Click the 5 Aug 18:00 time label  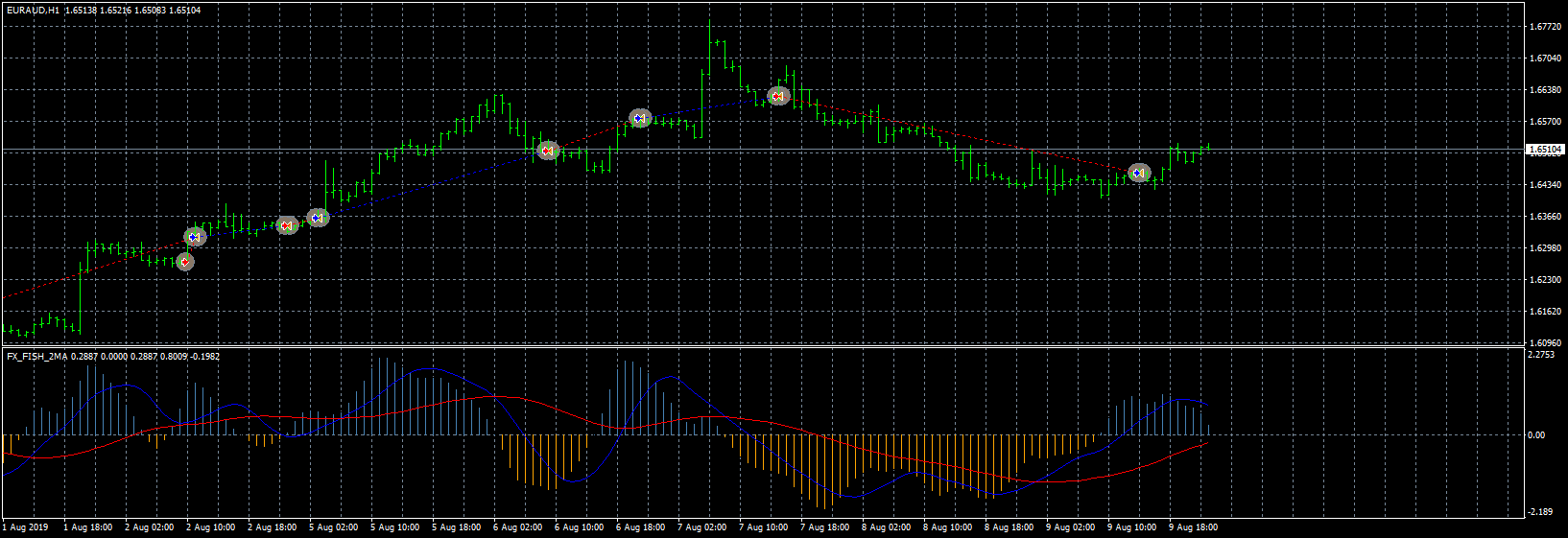(457, 527)
